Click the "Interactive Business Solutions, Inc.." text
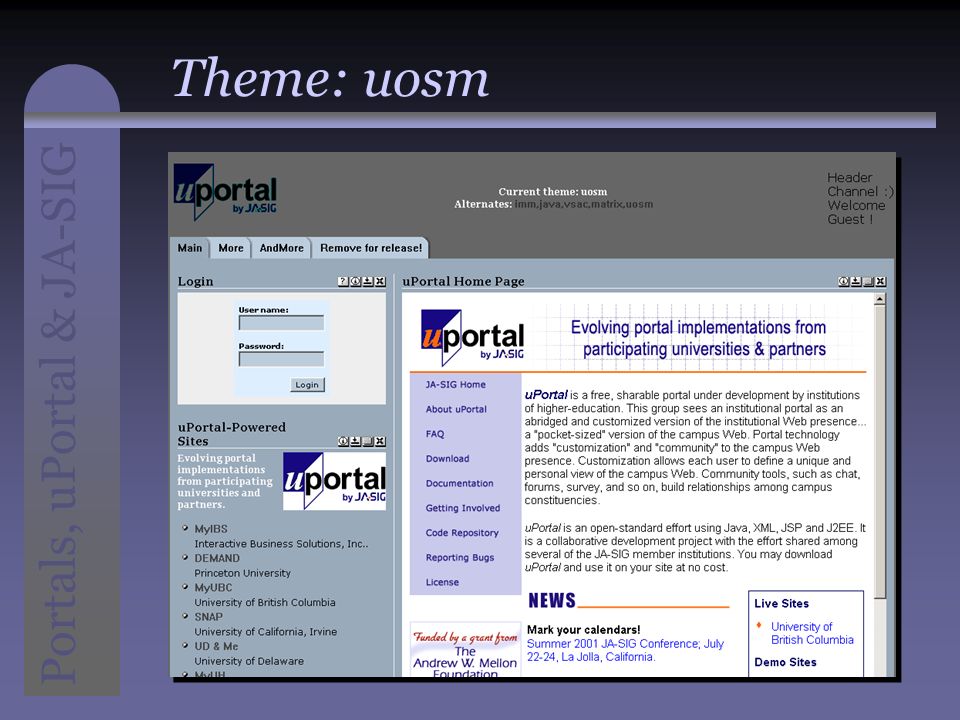 (x=281, y=544)
